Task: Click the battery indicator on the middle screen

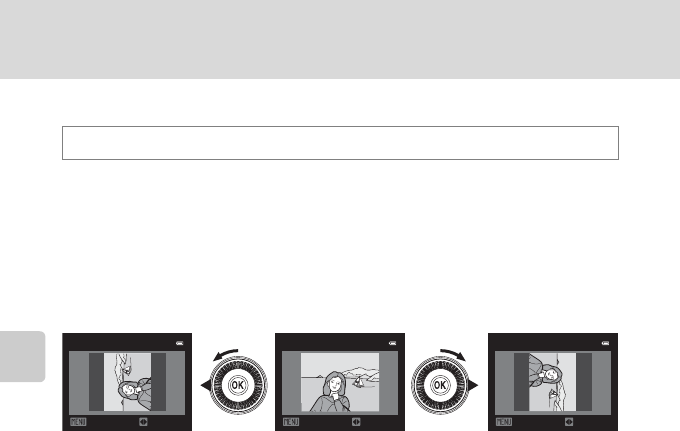Action: 392,343
